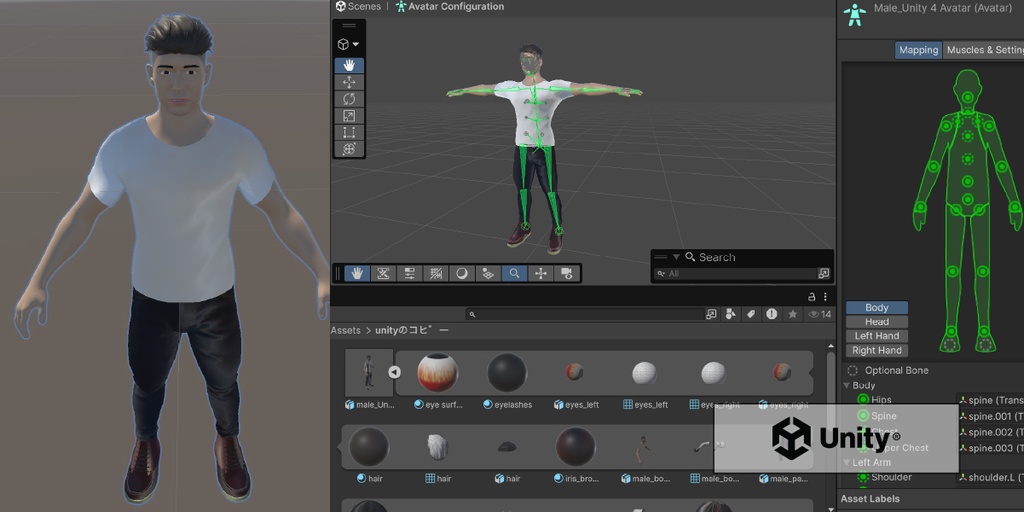Click the head bone circle on avatar diagram
The image size is (1024, 512).
968,98
